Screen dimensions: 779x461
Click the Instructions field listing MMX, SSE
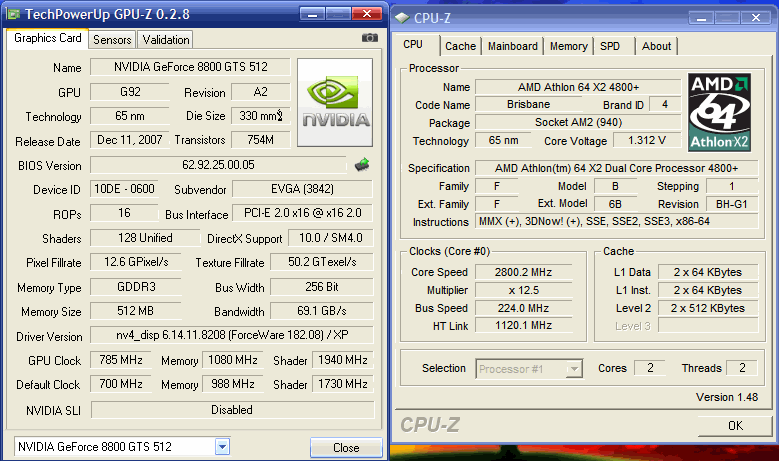617,222
